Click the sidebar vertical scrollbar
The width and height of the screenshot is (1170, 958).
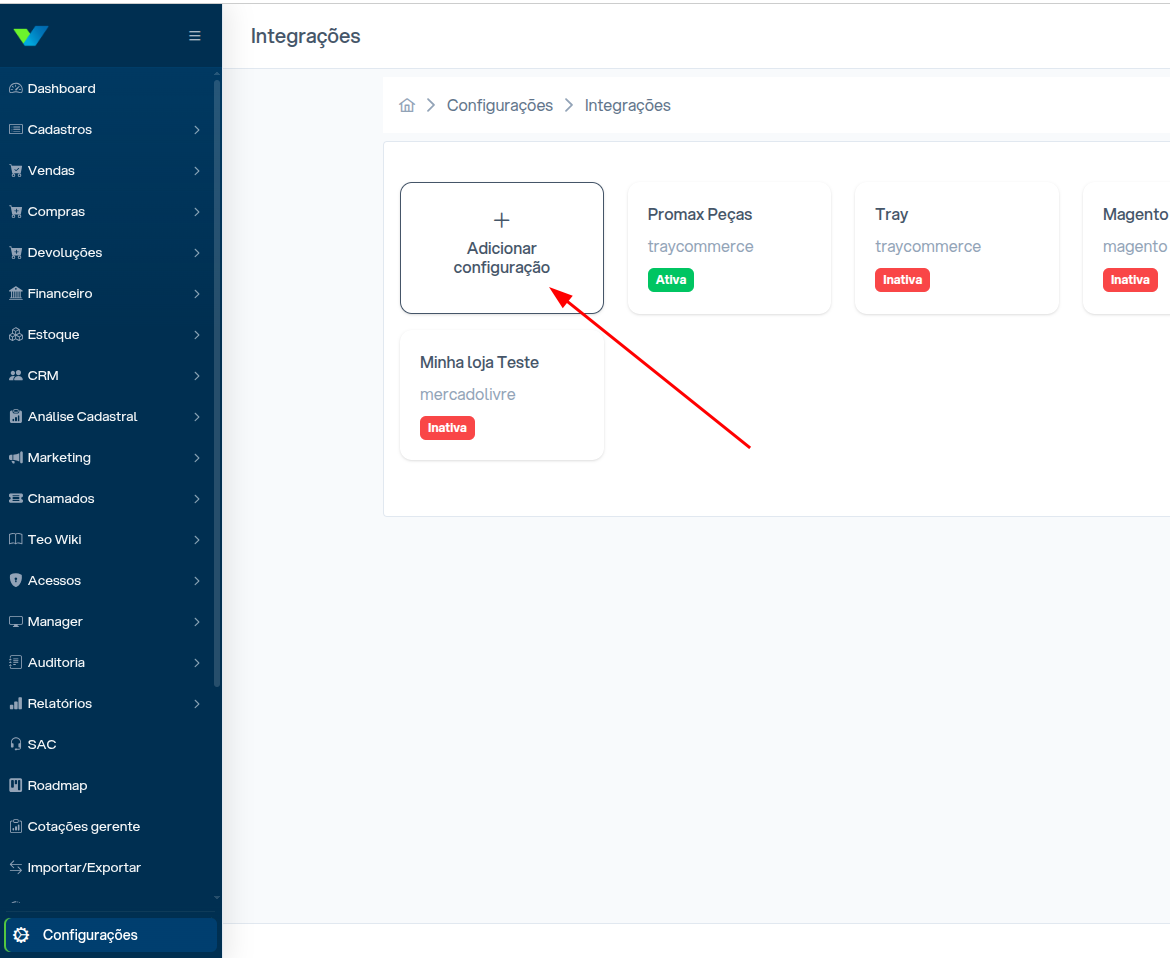(x=217, y=381)
